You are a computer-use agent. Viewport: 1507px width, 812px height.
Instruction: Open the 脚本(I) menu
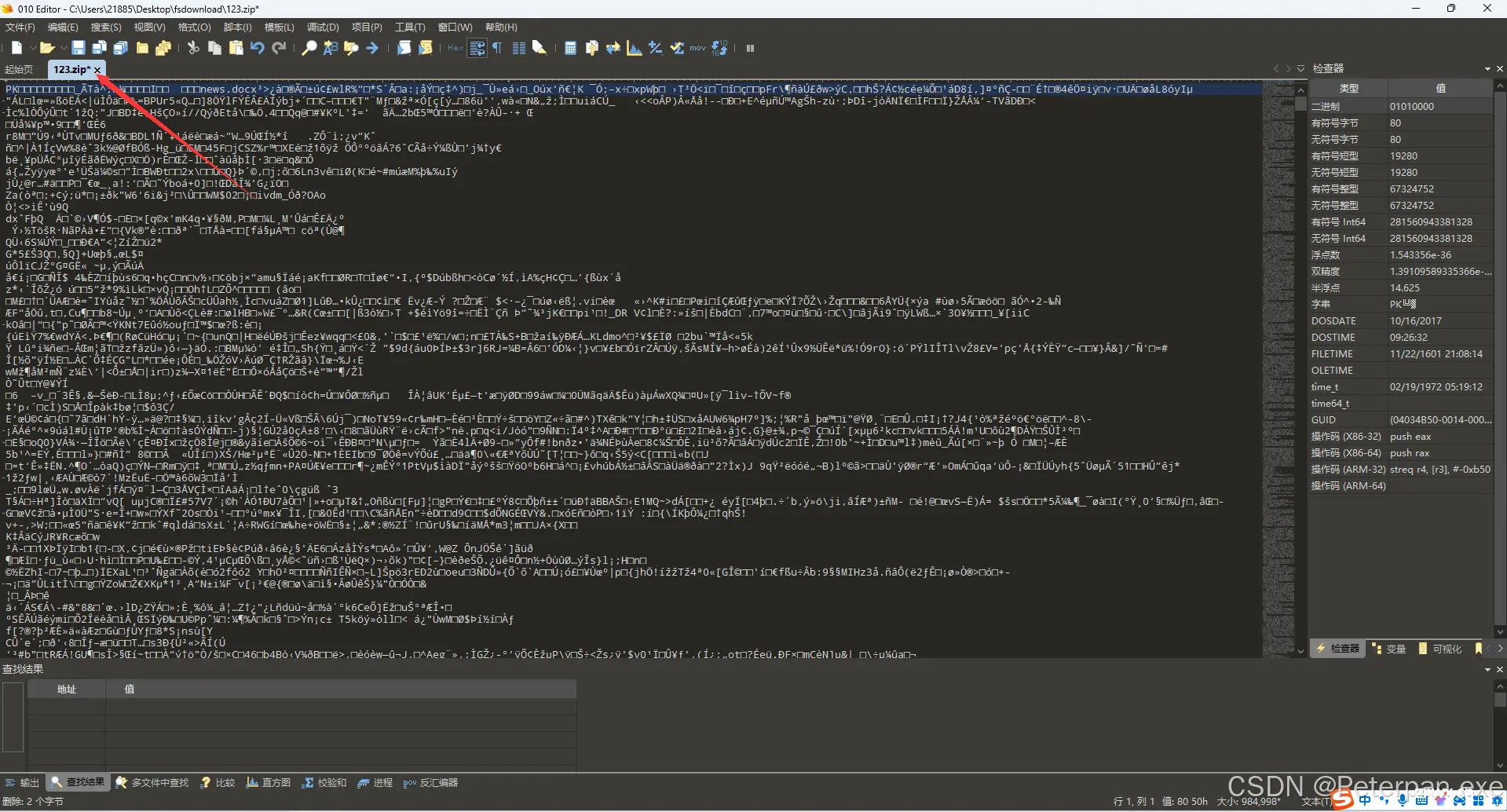[238, 27]
